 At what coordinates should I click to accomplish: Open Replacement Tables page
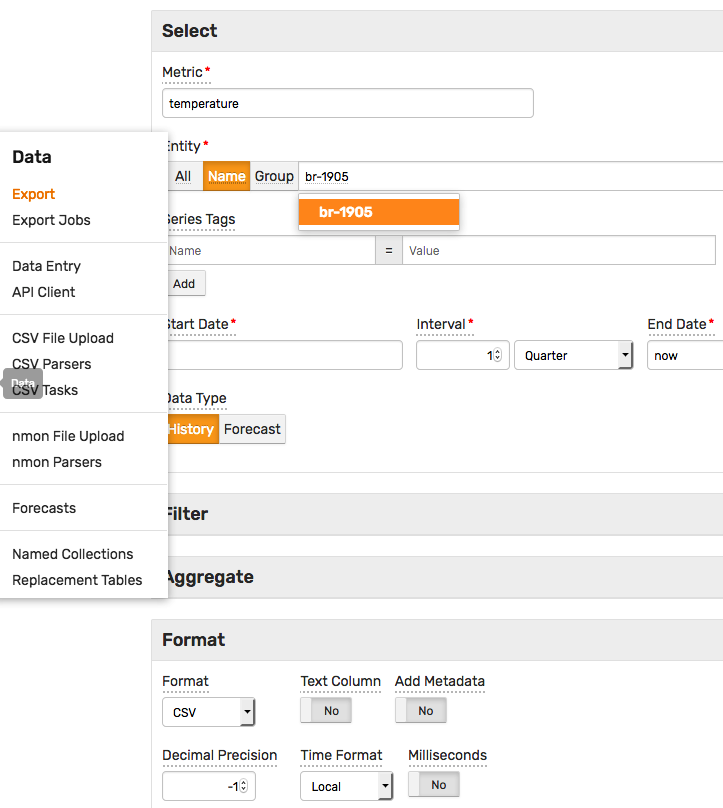[77, 580]
